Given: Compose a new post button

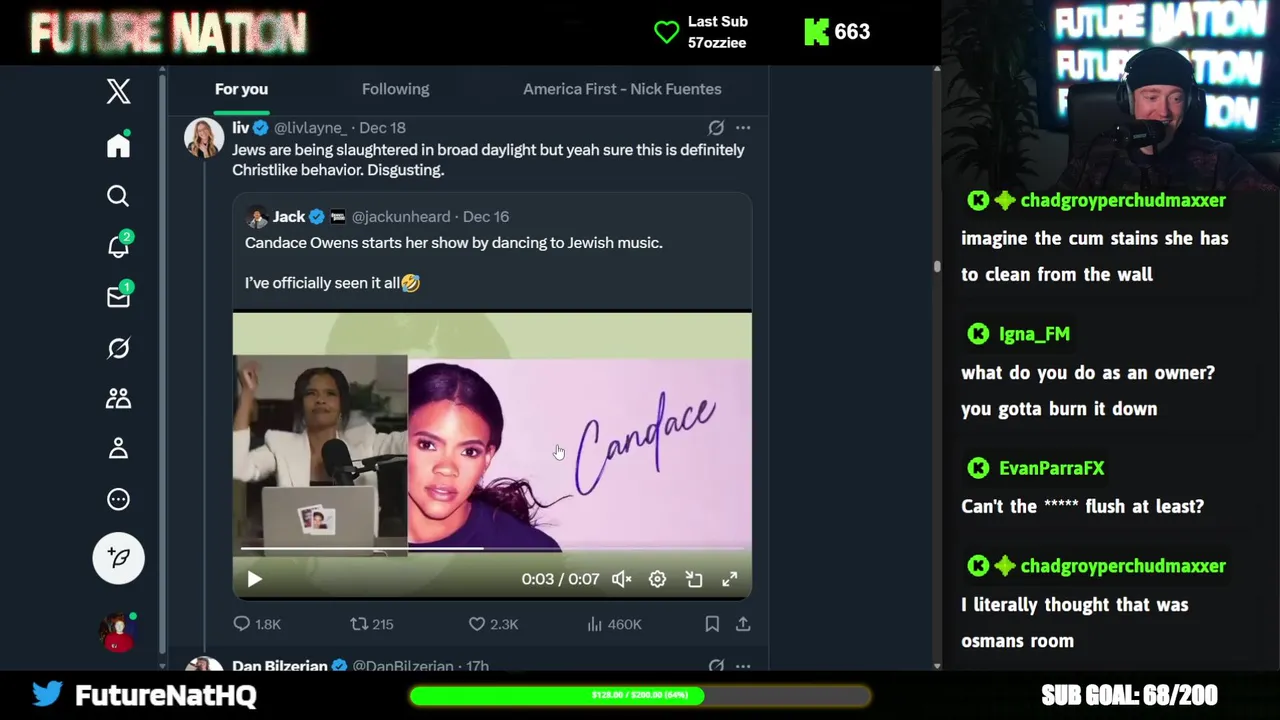Looking at the screenshot, I should tap(118, 558).
